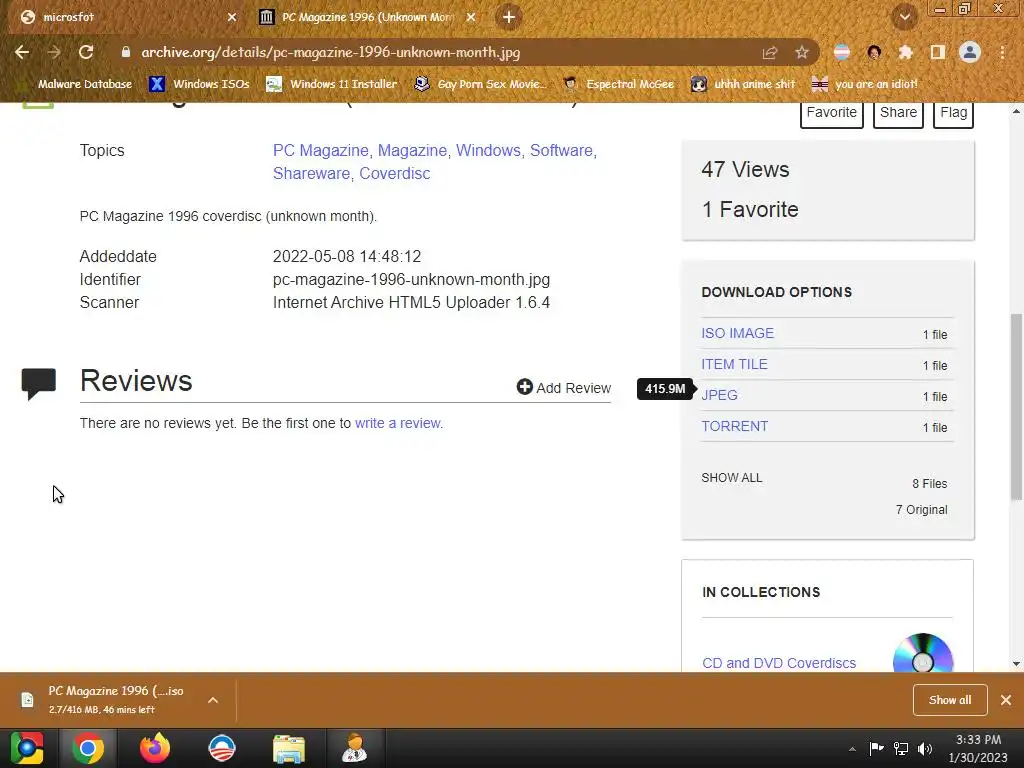Click the Share button
The image size is (1024, 768).
point(898,113)
